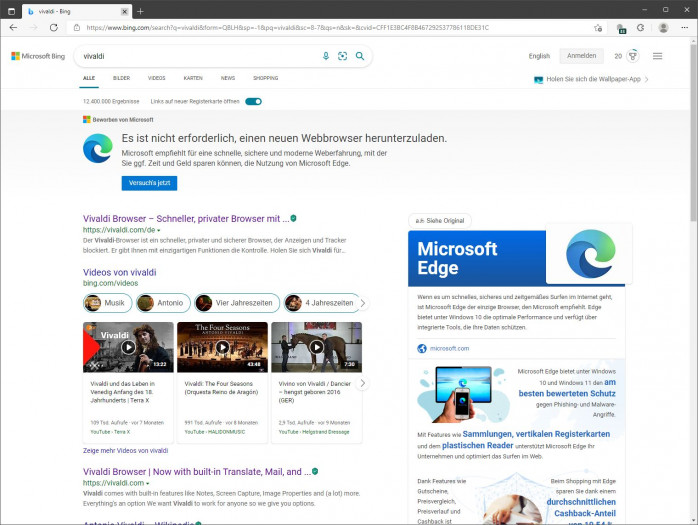
Task: Reload the page with refresh icon
Action: pyautogui.click(x=56, y=28)
